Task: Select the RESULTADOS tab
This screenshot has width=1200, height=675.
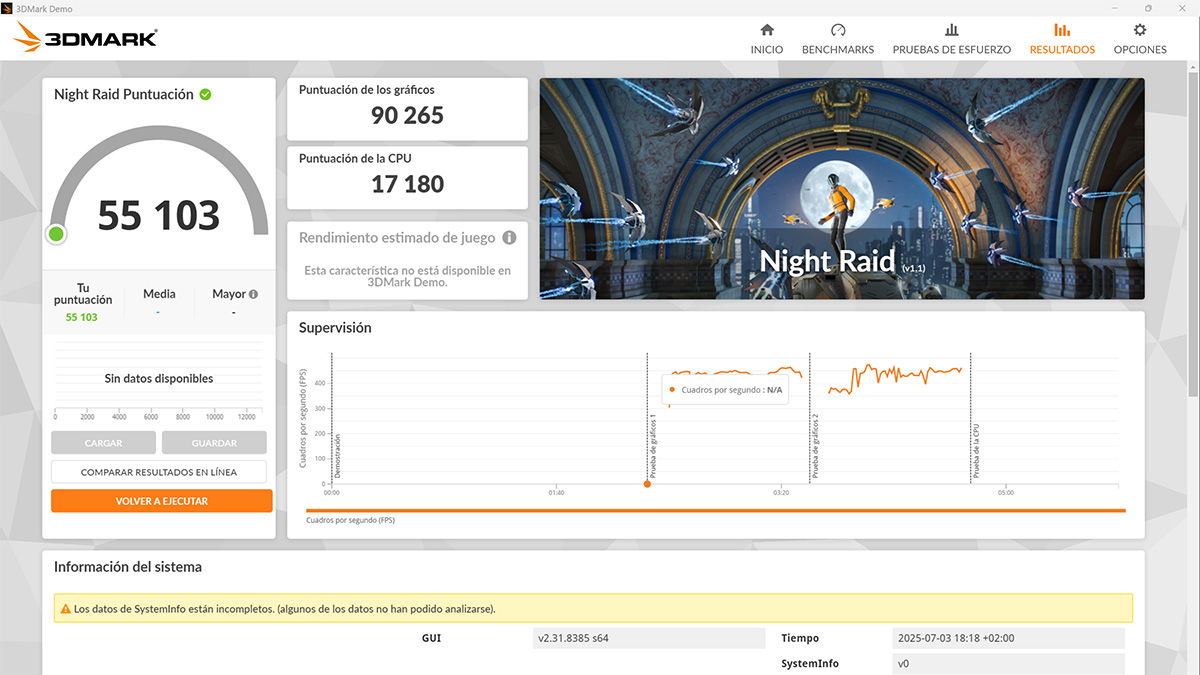Action: pyautogui.click(x=1062, y=39)
